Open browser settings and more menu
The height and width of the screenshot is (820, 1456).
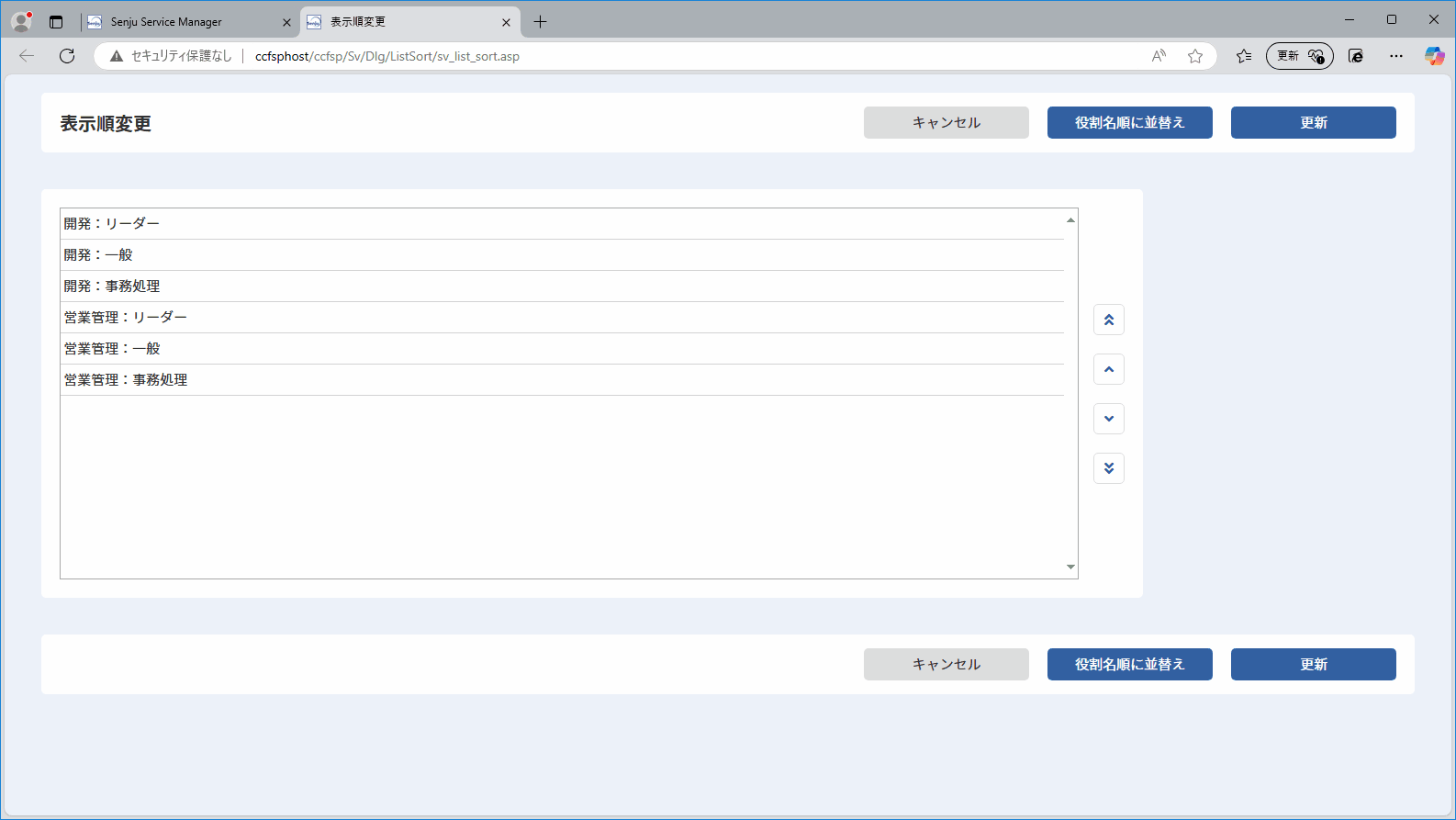[1396, 56]
